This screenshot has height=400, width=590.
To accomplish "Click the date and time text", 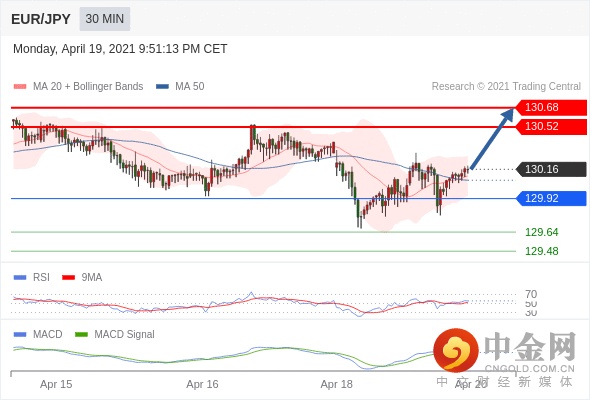I will (x=120, y=49).
